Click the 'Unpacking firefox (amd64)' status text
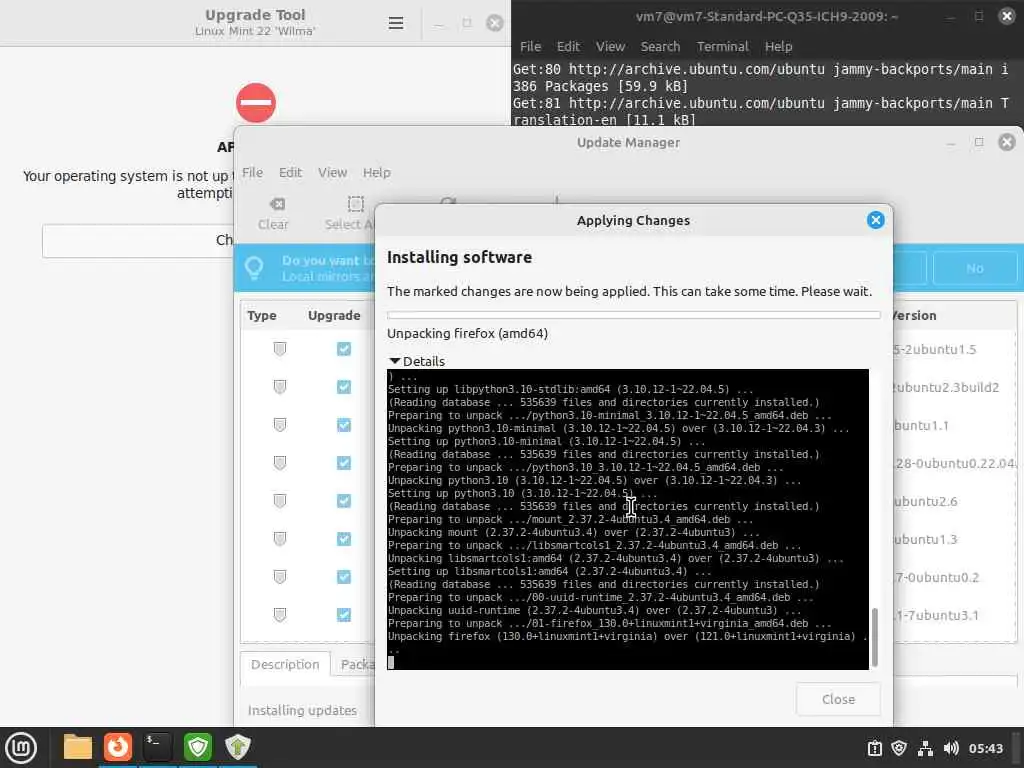This screenshot has width=1024, height=768. pyautogui.click(x=468, y=334)
